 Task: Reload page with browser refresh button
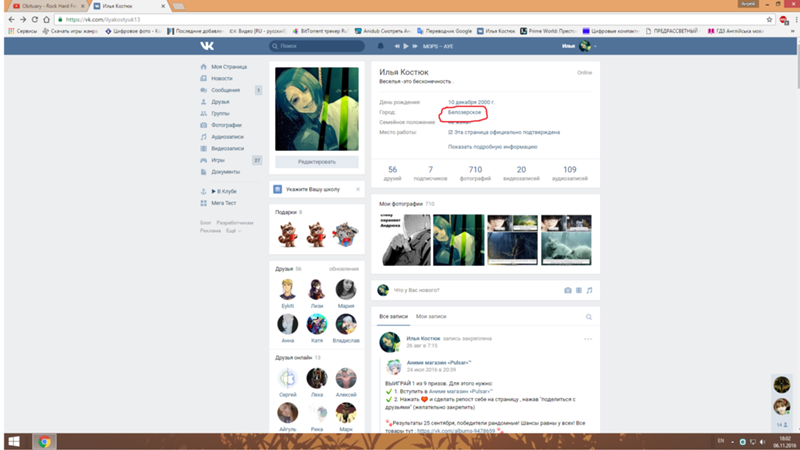click(35, 19)
